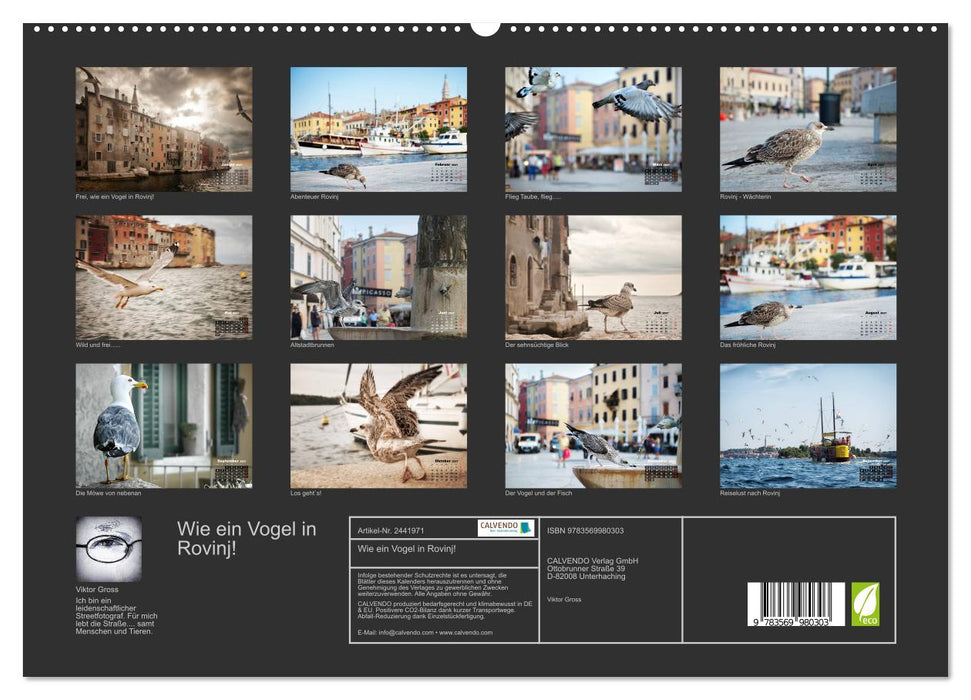The width and height of the screenshot is (971, 700).
Task: Click caption 'Wild und frei......'
Action: 98,344
